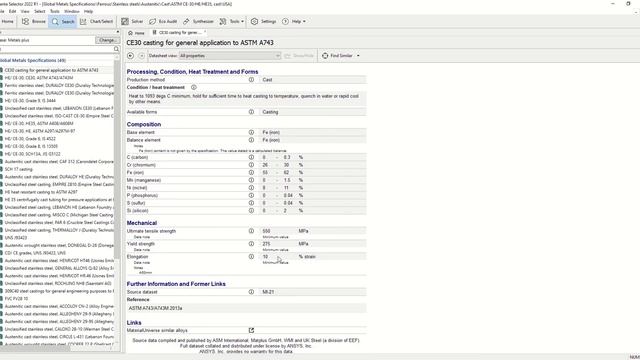Open the Eco Audit tool
Image resolution: width=640 pixels, height=360 pixels.
[x=163, y=21]
